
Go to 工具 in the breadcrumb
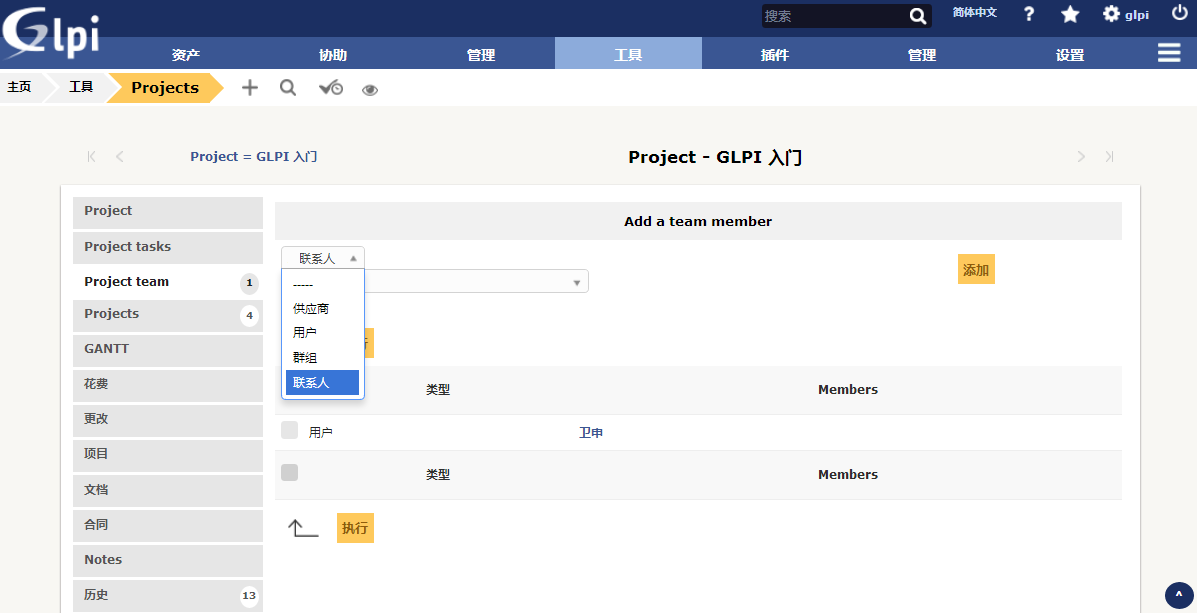tap(81, 87)
